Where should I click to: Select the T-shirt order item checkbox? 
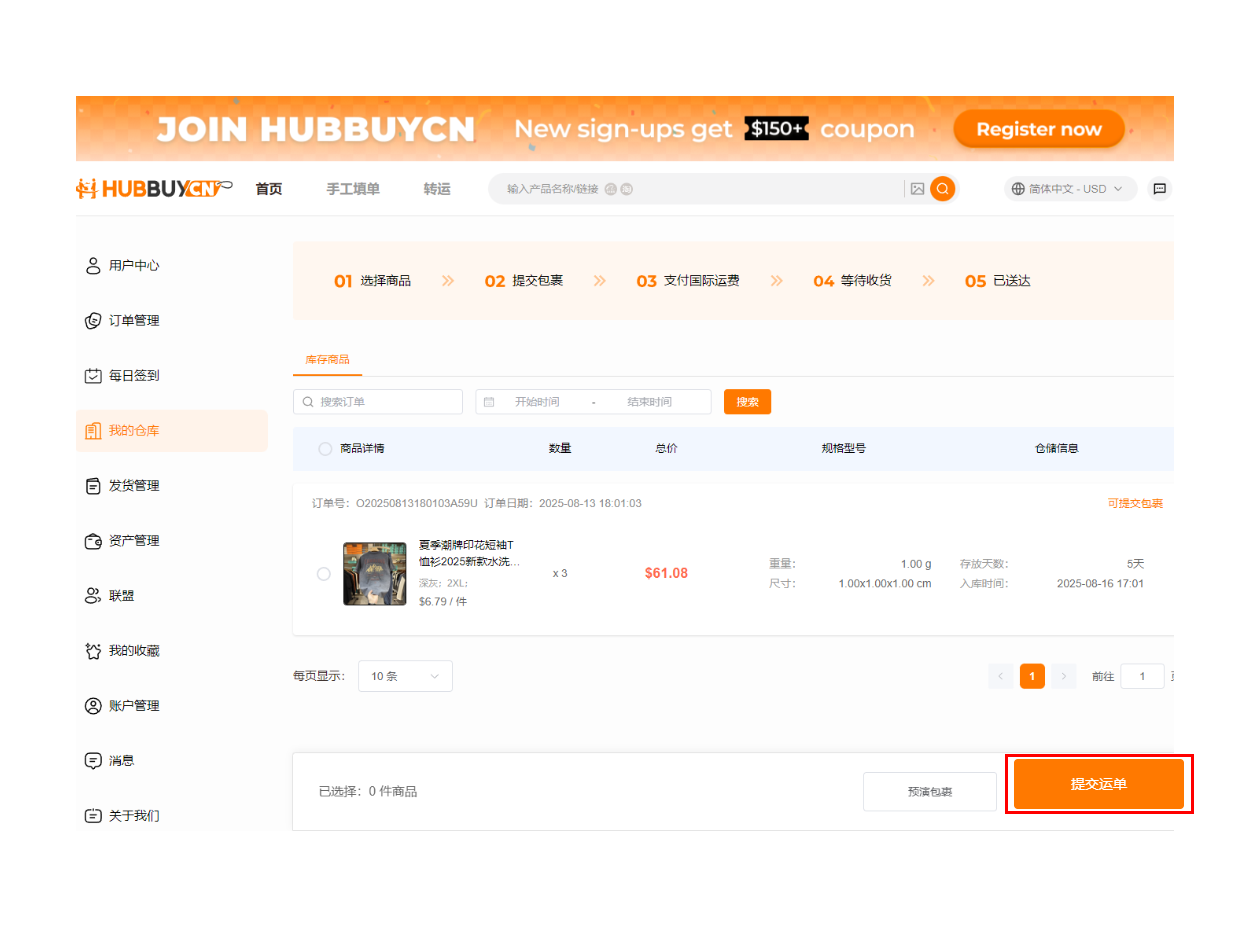click(x=324, y=574)
